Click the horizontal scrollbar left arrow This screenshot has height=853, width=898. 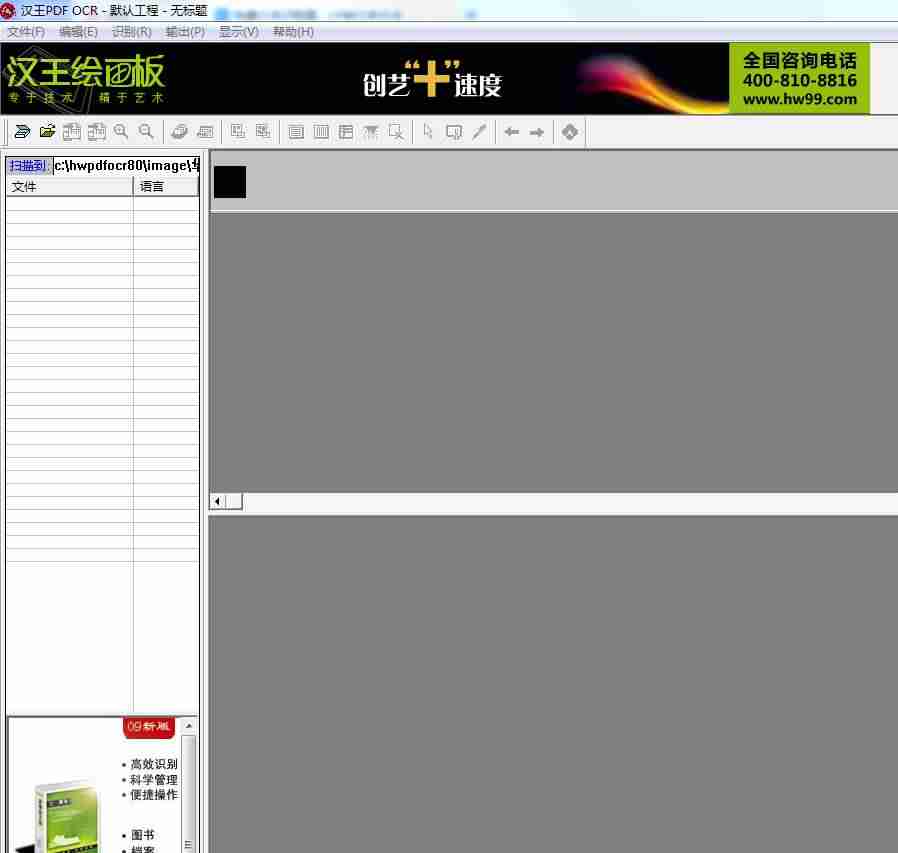pyautogui.click(x=217, y=502)
